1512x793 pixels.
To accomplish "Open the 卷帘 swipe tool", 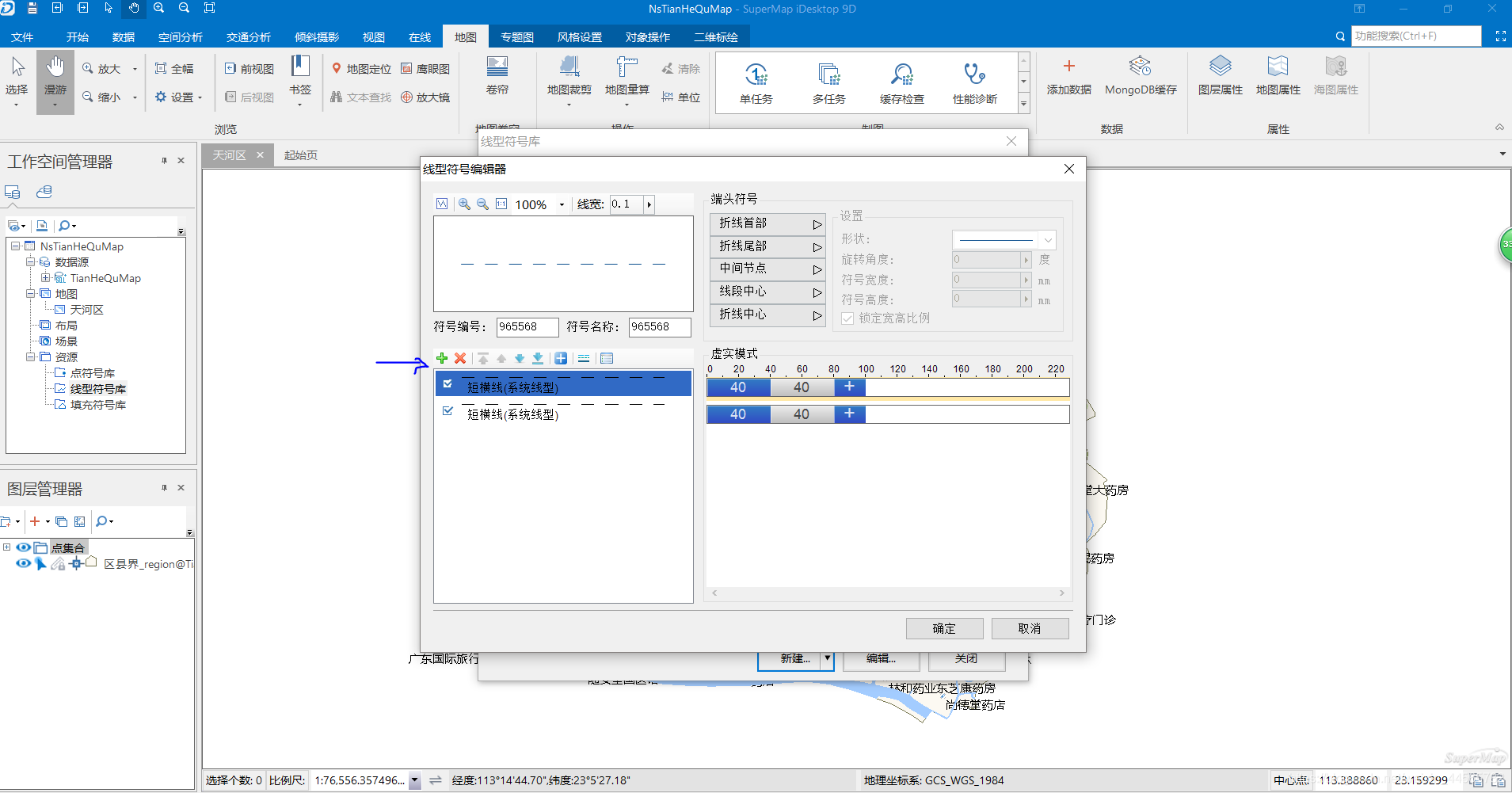I will (x=497, y=76).
